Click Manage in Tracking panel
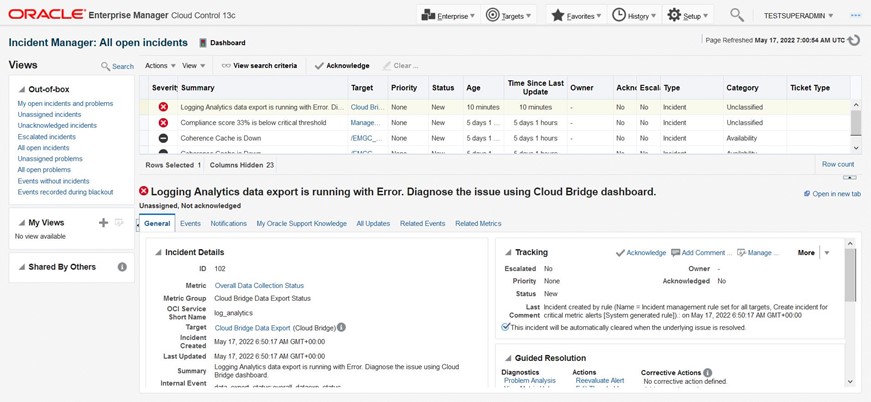 [x=758, y=253]
